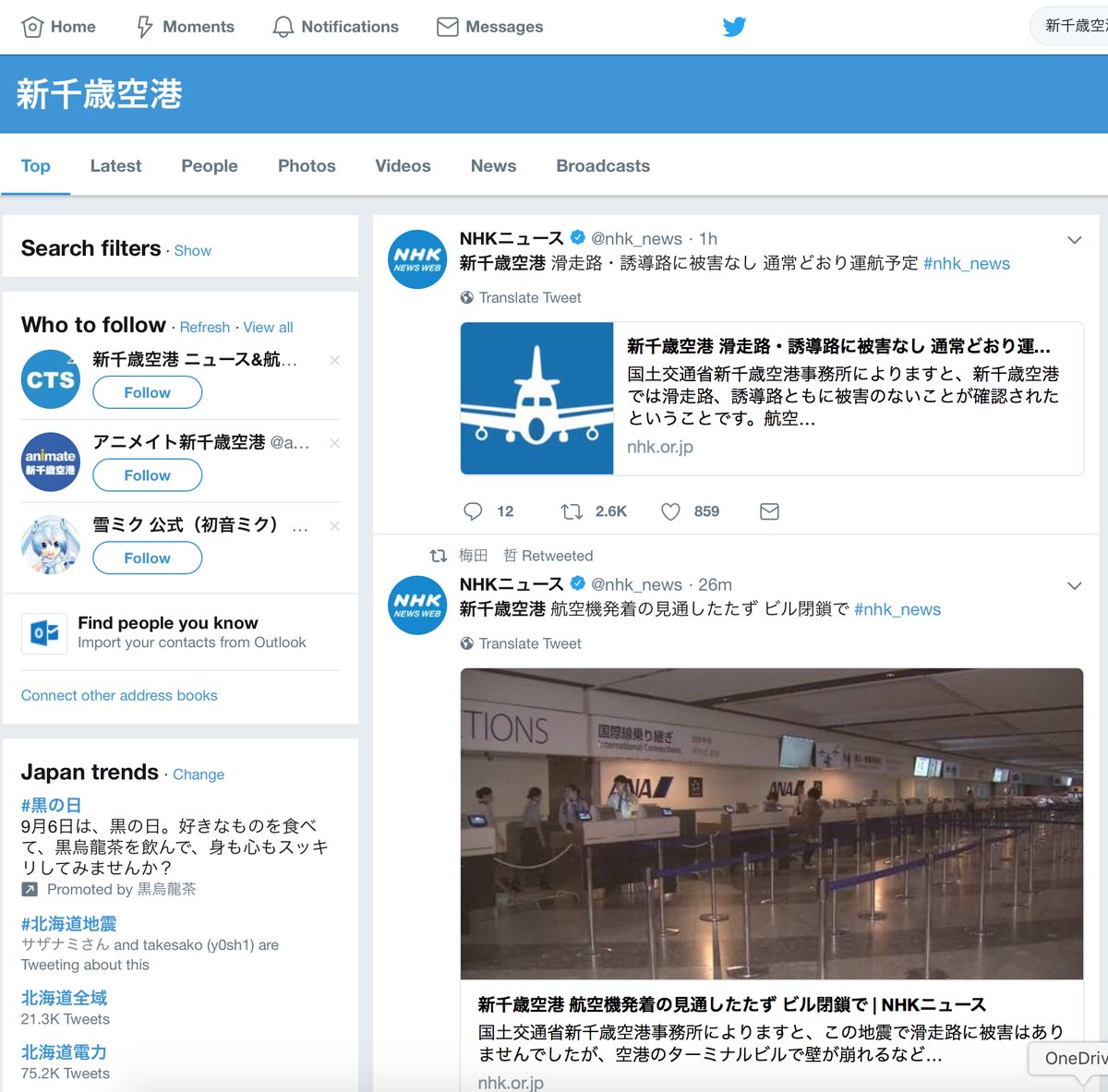Viewport: 1108px width, 1092px height.
Task: Open the Home navigation item
Action: (58, 27)
